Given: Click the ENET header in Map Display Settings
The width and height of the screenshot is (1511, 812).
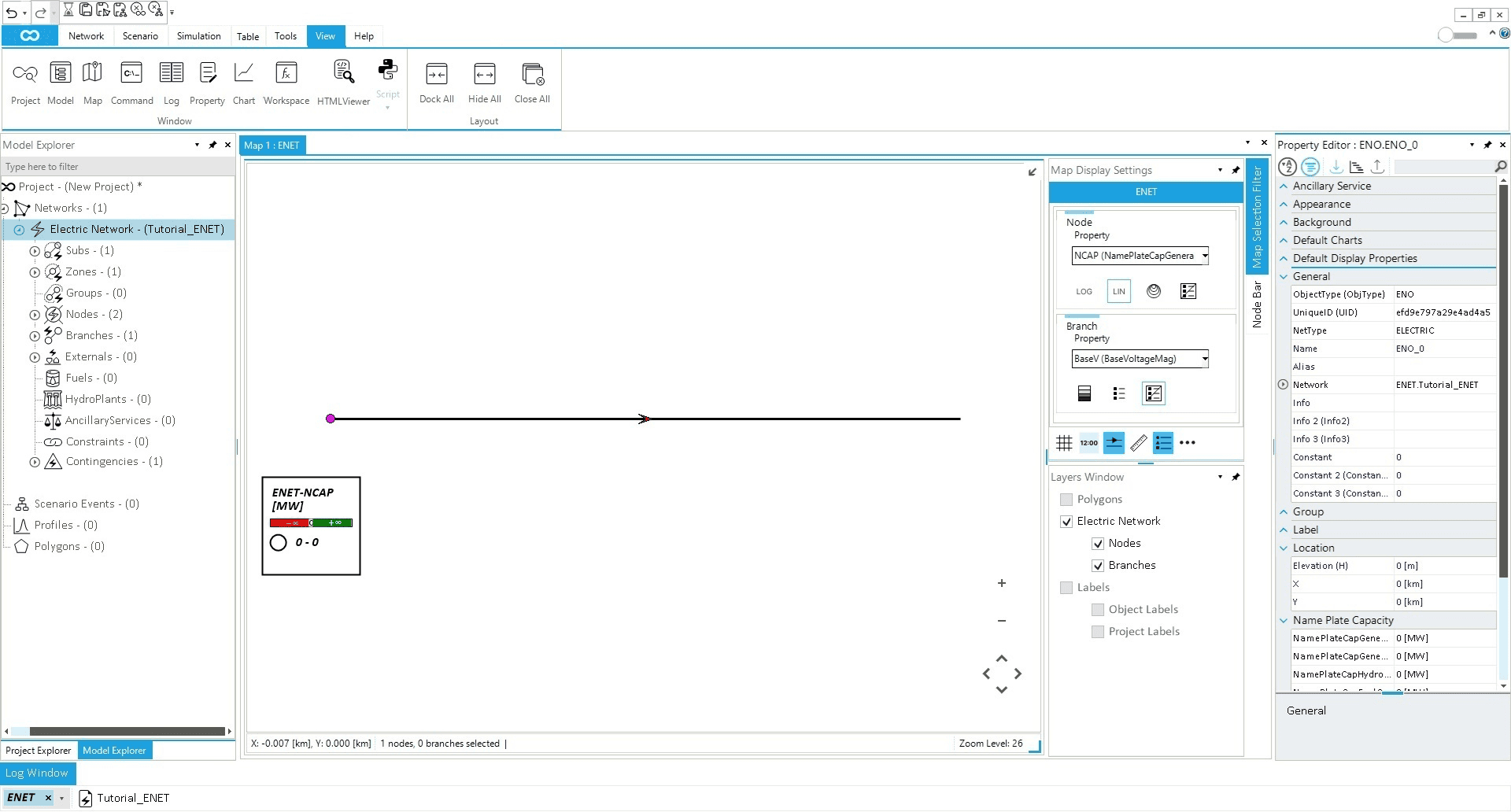Looking at the screenshot, I should point(1146,192).
